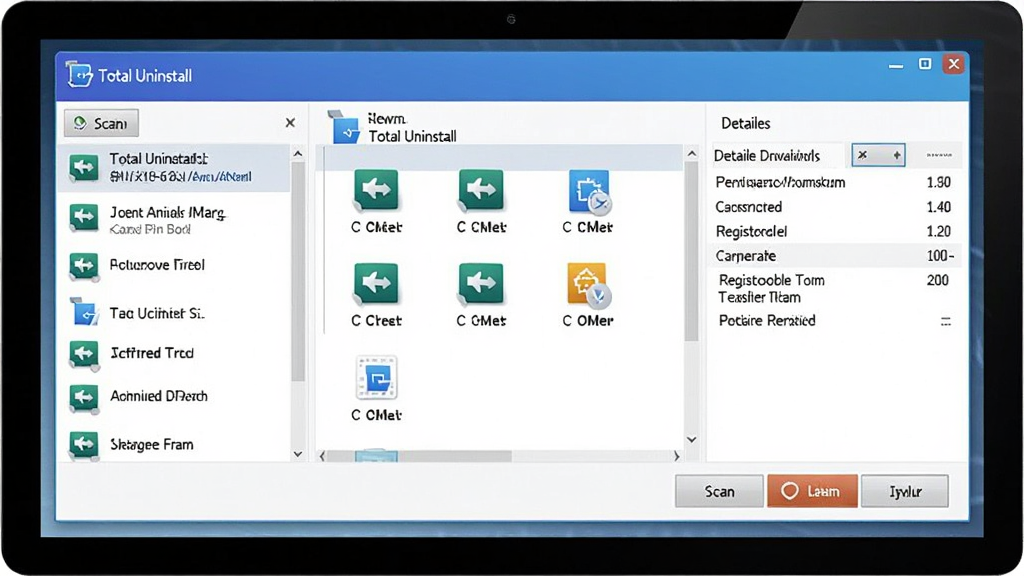
Task: Select the 'Achniied DRach' entry icon
Action: coord(84,398)
